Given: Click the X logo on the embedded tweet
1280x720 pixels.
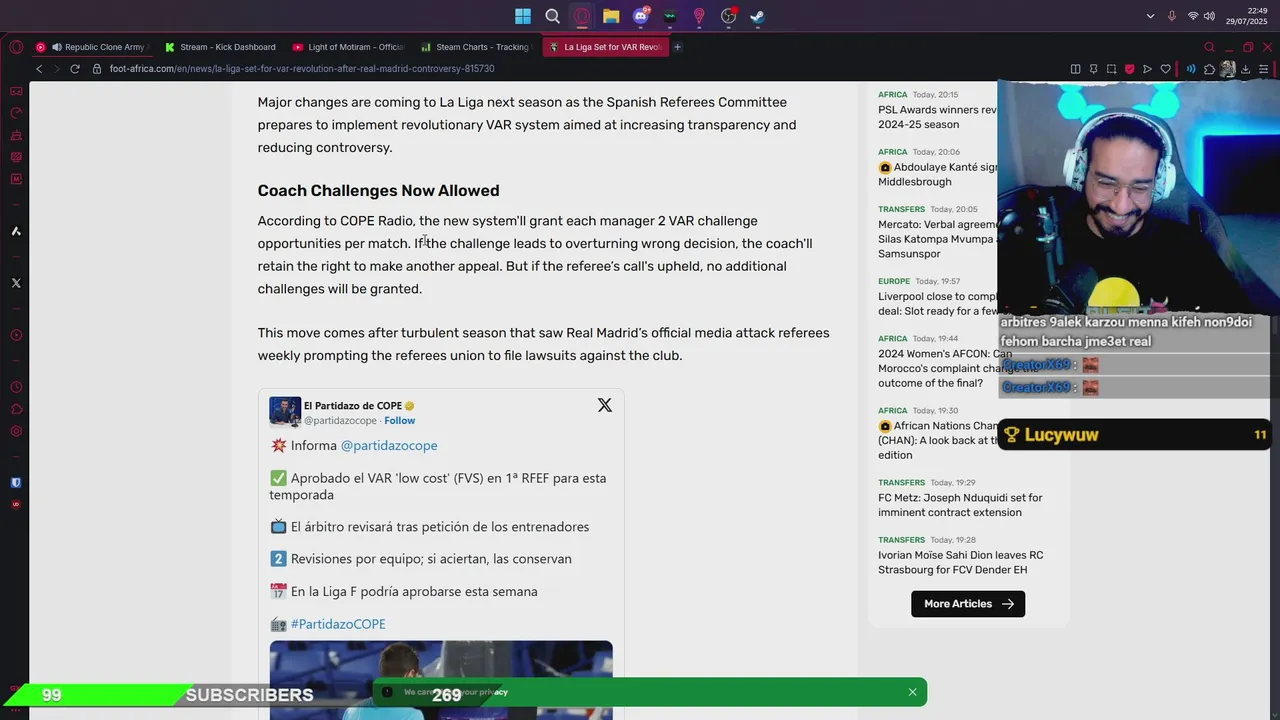Looking at the screenshot, I should coord(604,405).
